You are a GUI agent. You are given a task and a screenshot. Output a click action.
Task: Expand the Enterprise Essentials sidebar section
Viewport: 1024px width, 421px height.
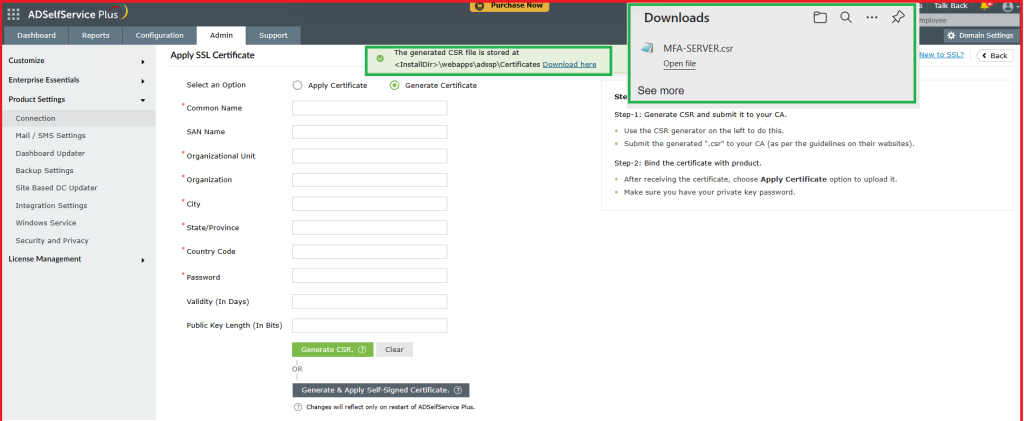coord(78,80)
